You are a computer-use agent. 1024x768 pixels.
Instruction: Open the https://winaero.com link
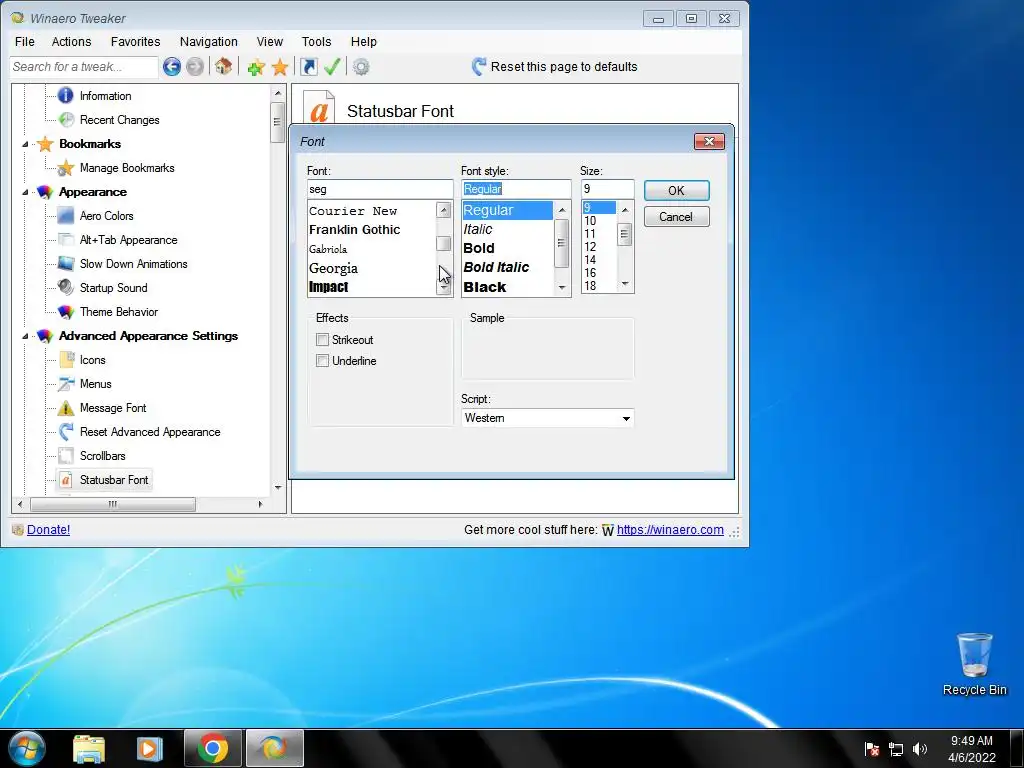pos(670,530)
